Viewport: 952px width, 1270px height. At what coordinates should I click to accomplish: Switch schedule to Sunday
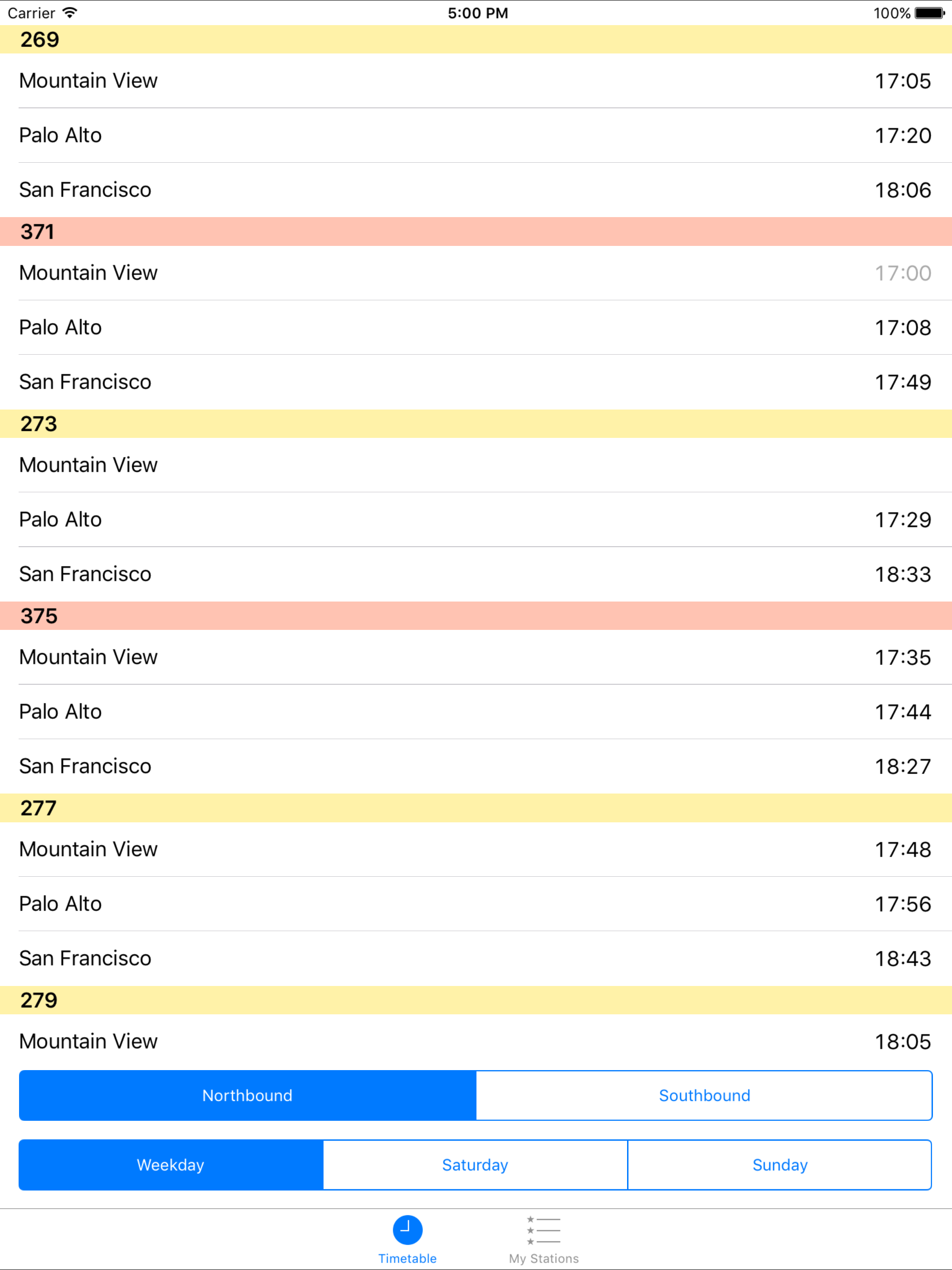[x=779, y=1164]
